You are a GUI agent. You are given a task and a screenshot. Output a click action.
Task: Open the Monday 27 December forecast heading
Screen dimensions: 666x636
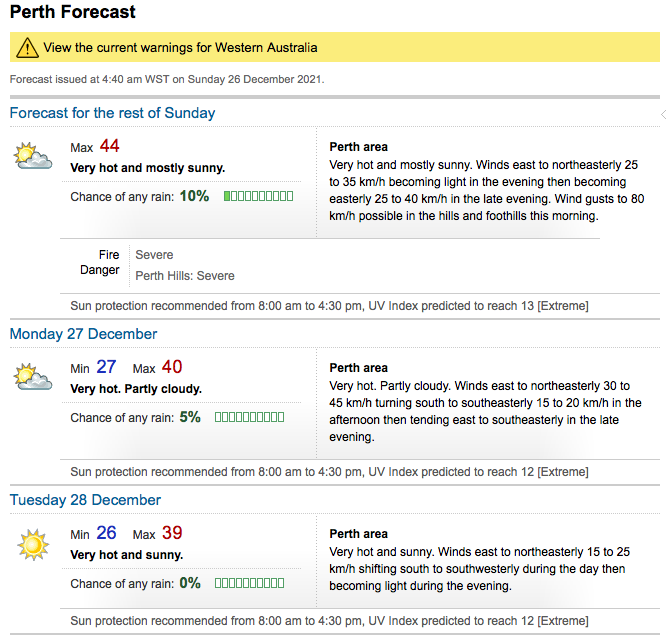tap(83, 334)
